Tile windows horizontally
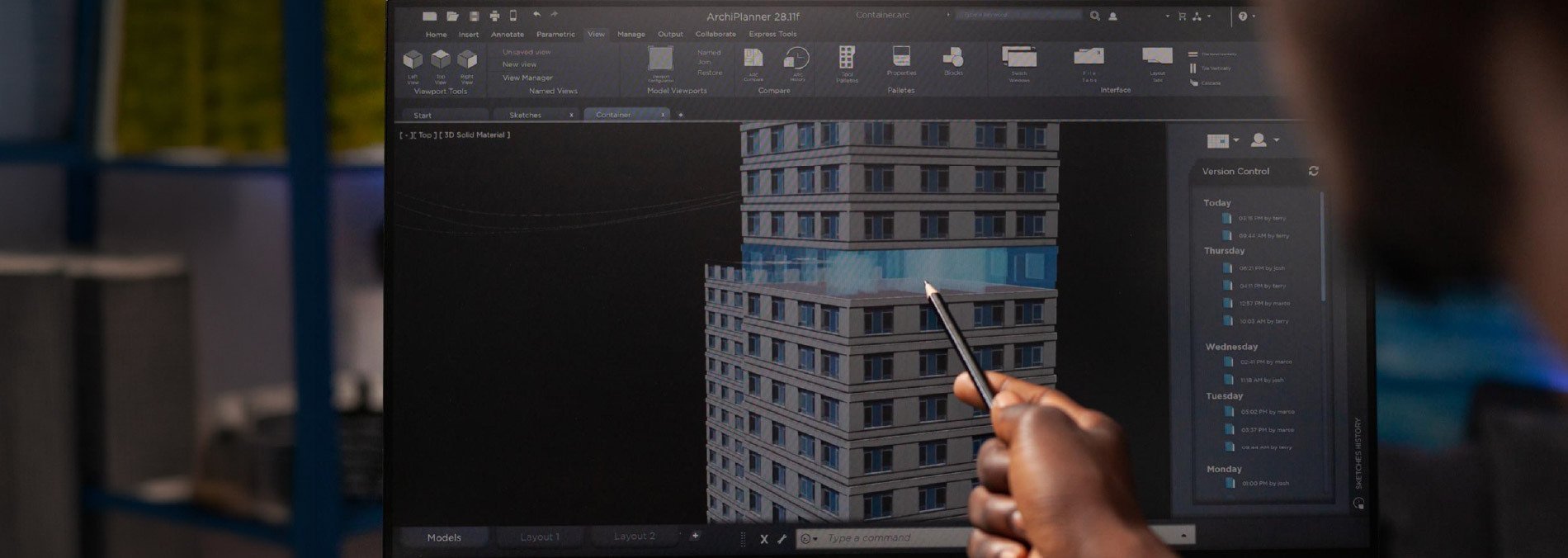This screenshot has width=1568, height=558. point(1212,54)
